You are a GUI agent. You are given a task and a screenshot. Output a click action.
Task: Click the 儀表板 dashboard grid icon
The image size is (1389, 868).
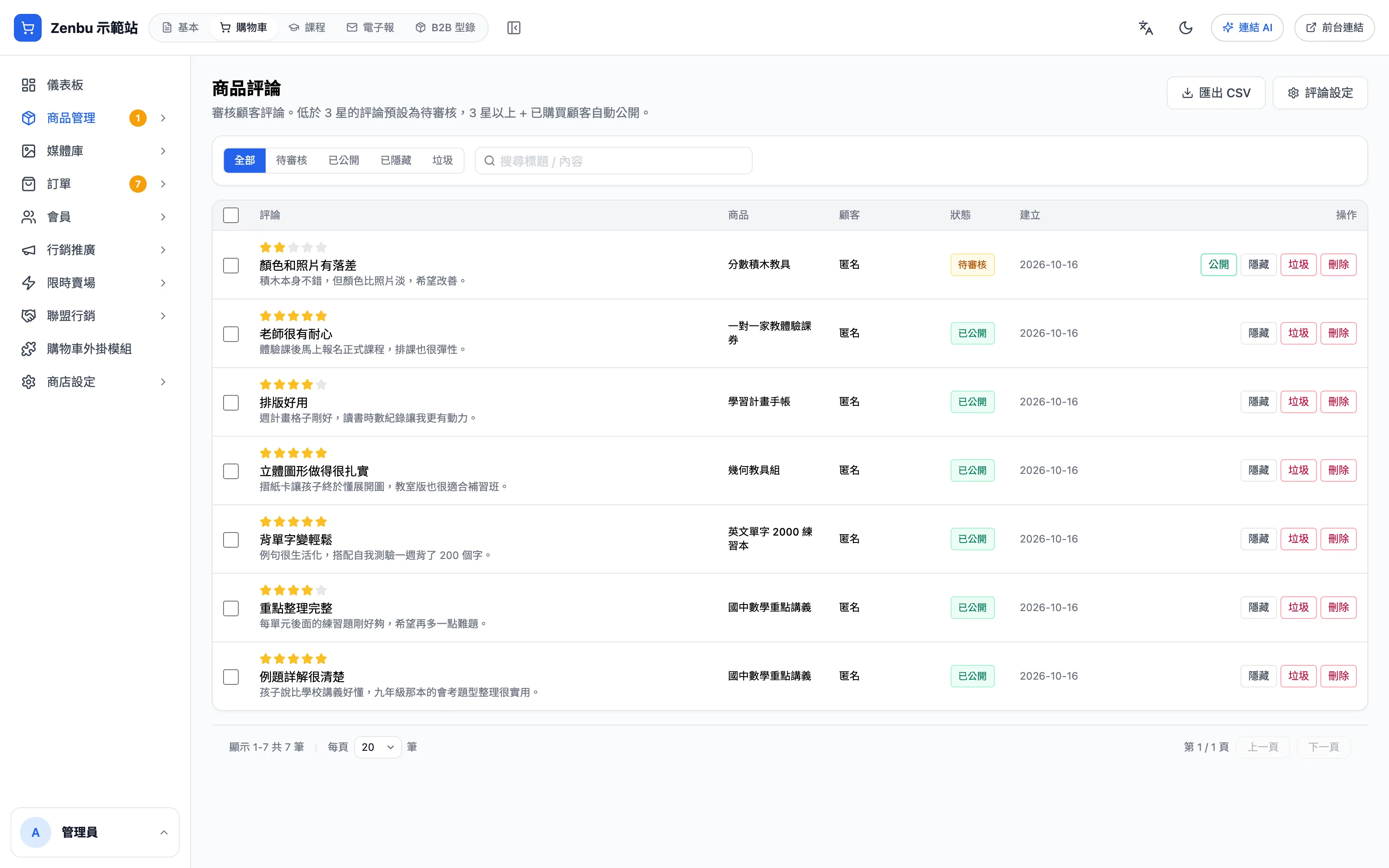coord(29,85)
